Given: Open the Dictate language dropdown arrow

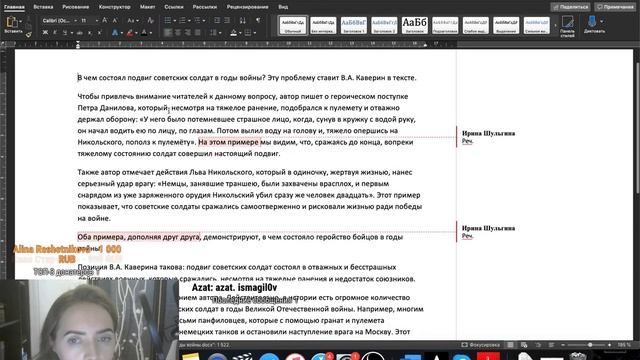Looking at the screenshot, I should (x=602, y=21).
